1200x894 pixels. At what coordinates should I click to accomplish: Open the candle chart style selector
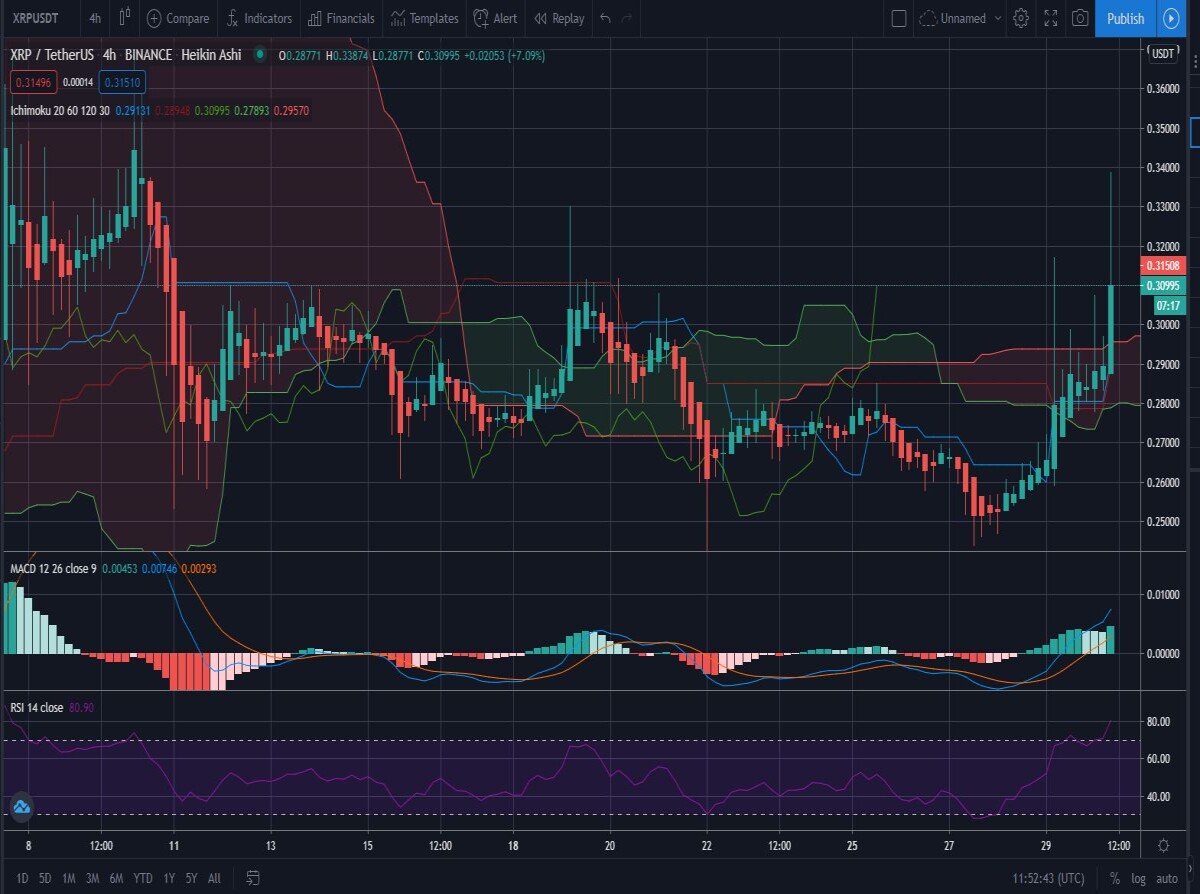pyautogui.click(x=124, y=18)
